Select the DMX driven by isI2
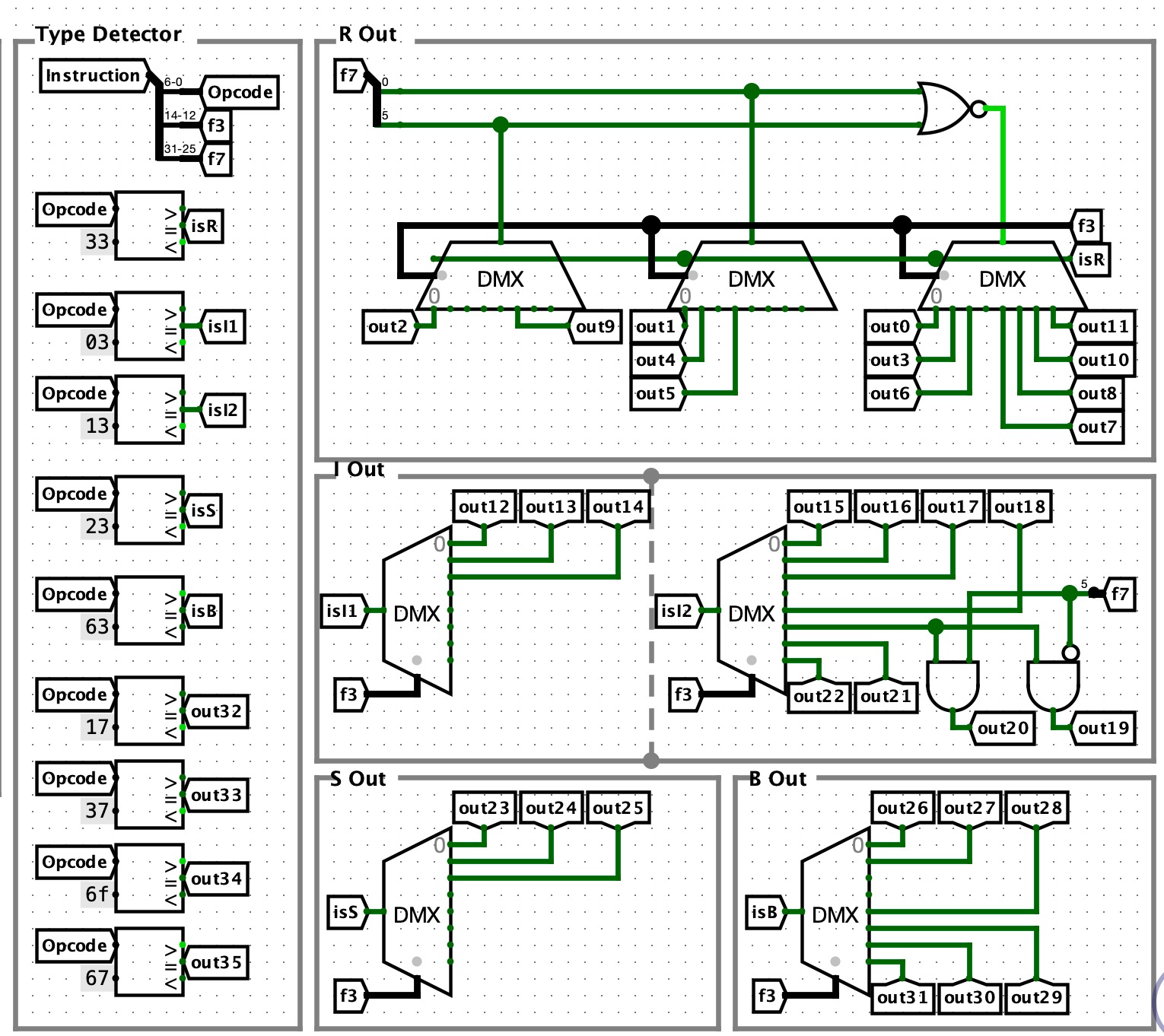Viewport: 1164px width, 1036px height. point(752,611)
